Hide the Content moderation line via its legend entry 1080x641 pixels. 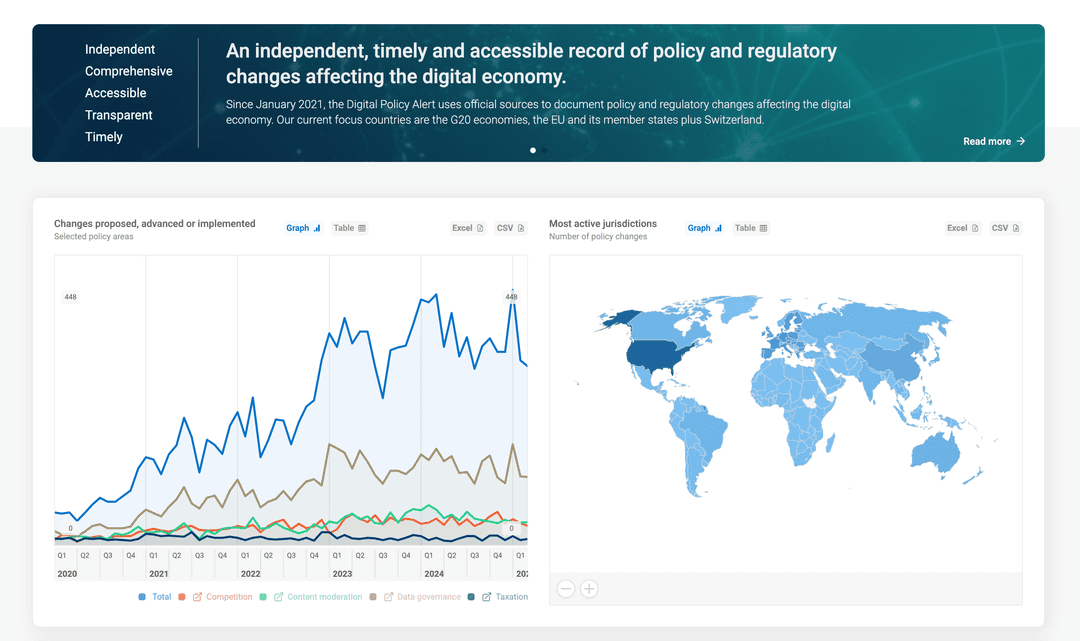point(323,596)
